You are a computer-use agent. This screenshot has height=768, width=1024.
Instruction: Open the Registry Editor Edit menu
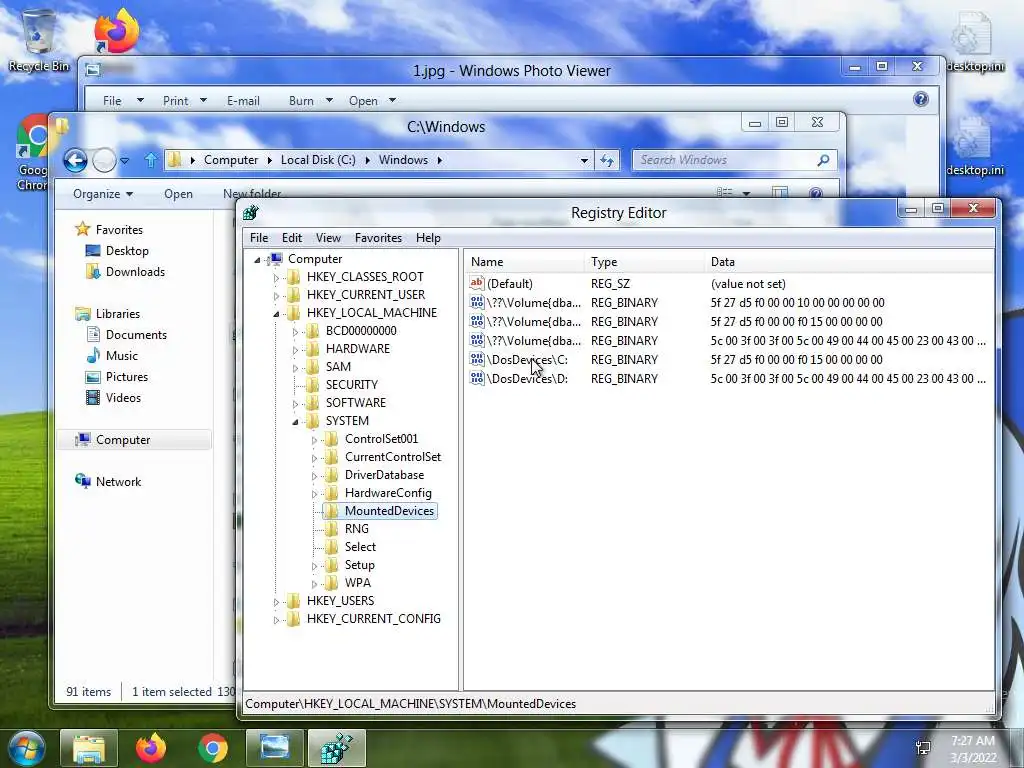point(292,238)
